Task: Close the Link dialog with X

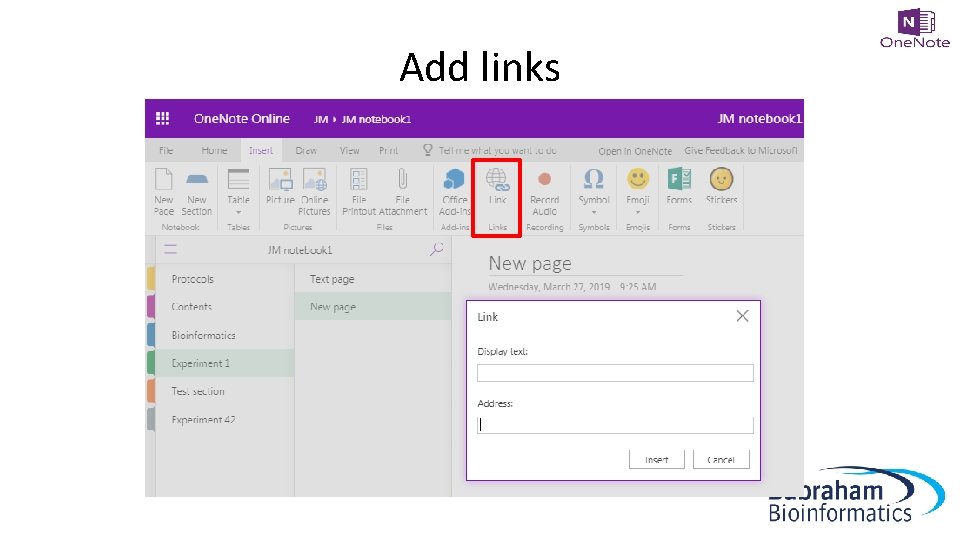Action: click(x=742, y=316)
